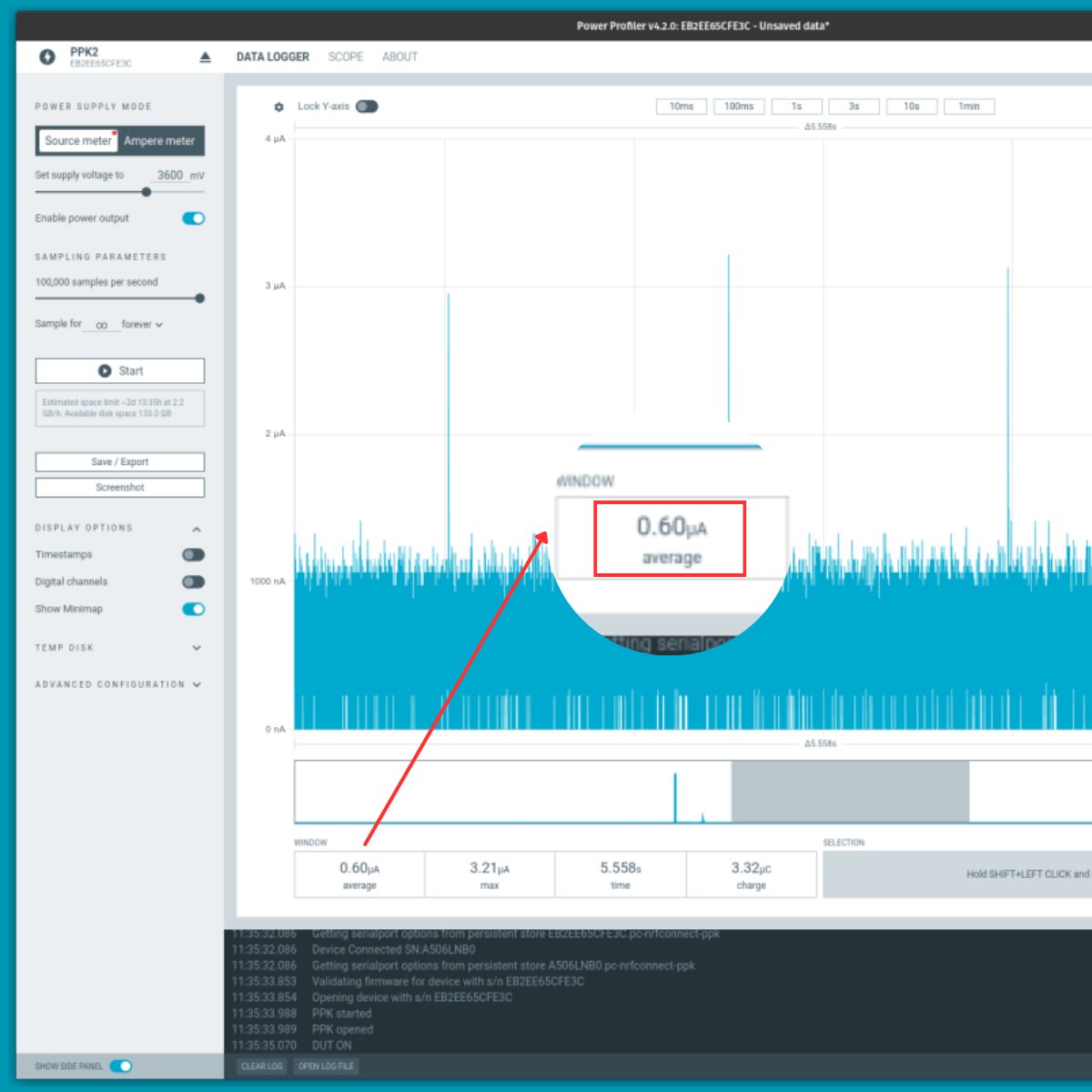The width and height of the screenshot is (1092, 1092).
Task: Switch to the DATA LOGGER tab
Action: [273, 56]
